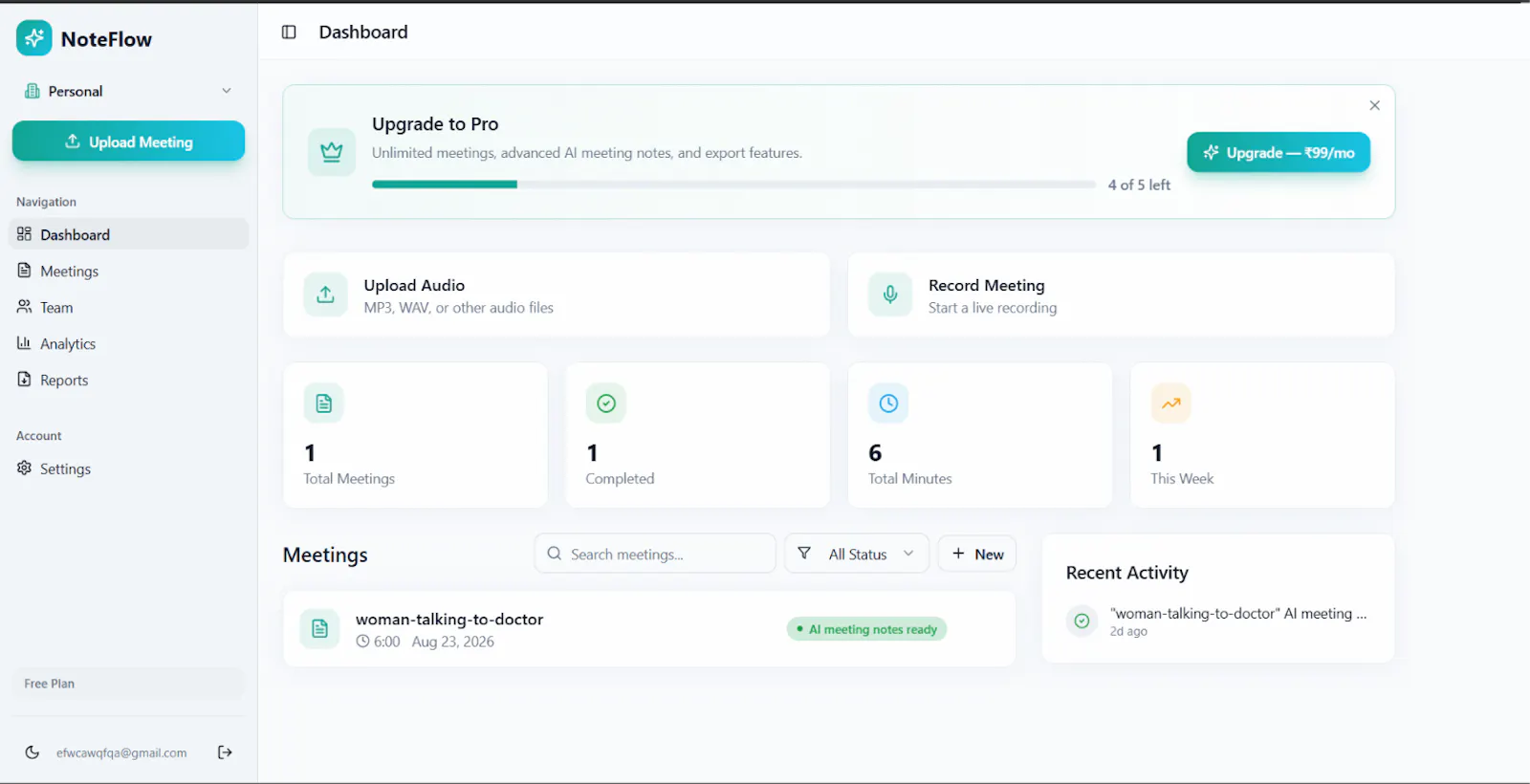Click the Upload Audio arrow icon
This screenshot has height=784, width=1530.
[325, 294]
